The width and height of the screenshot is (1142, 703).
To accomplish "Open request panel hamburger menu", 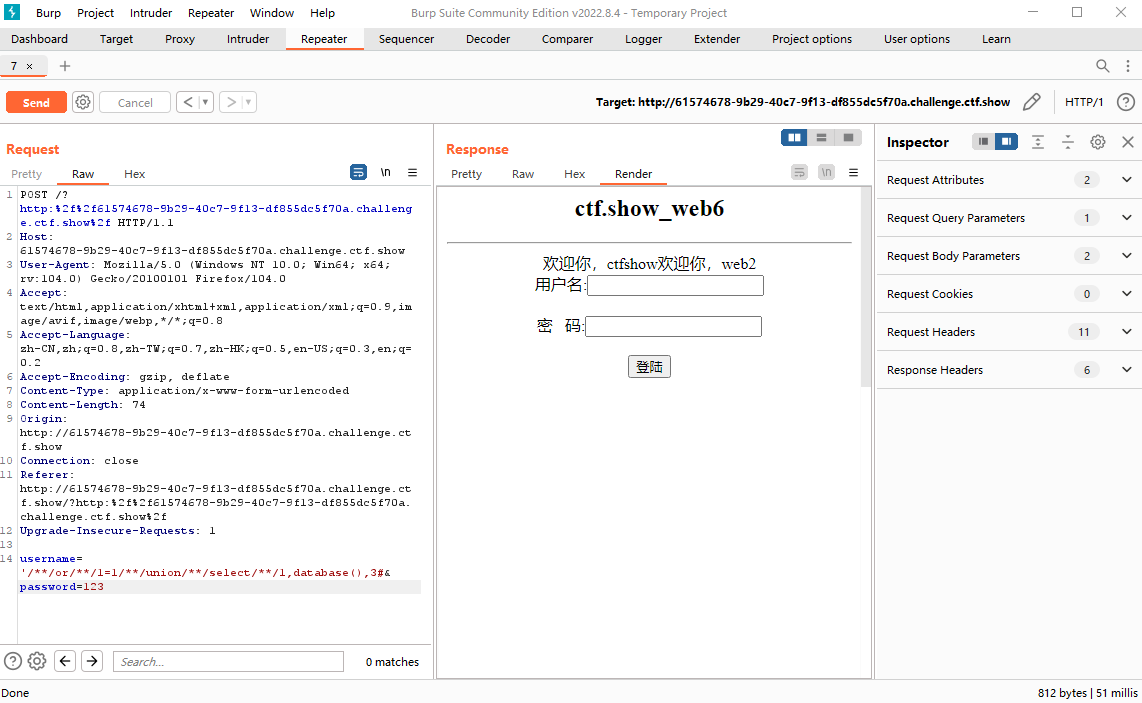I will coord(412,173).
